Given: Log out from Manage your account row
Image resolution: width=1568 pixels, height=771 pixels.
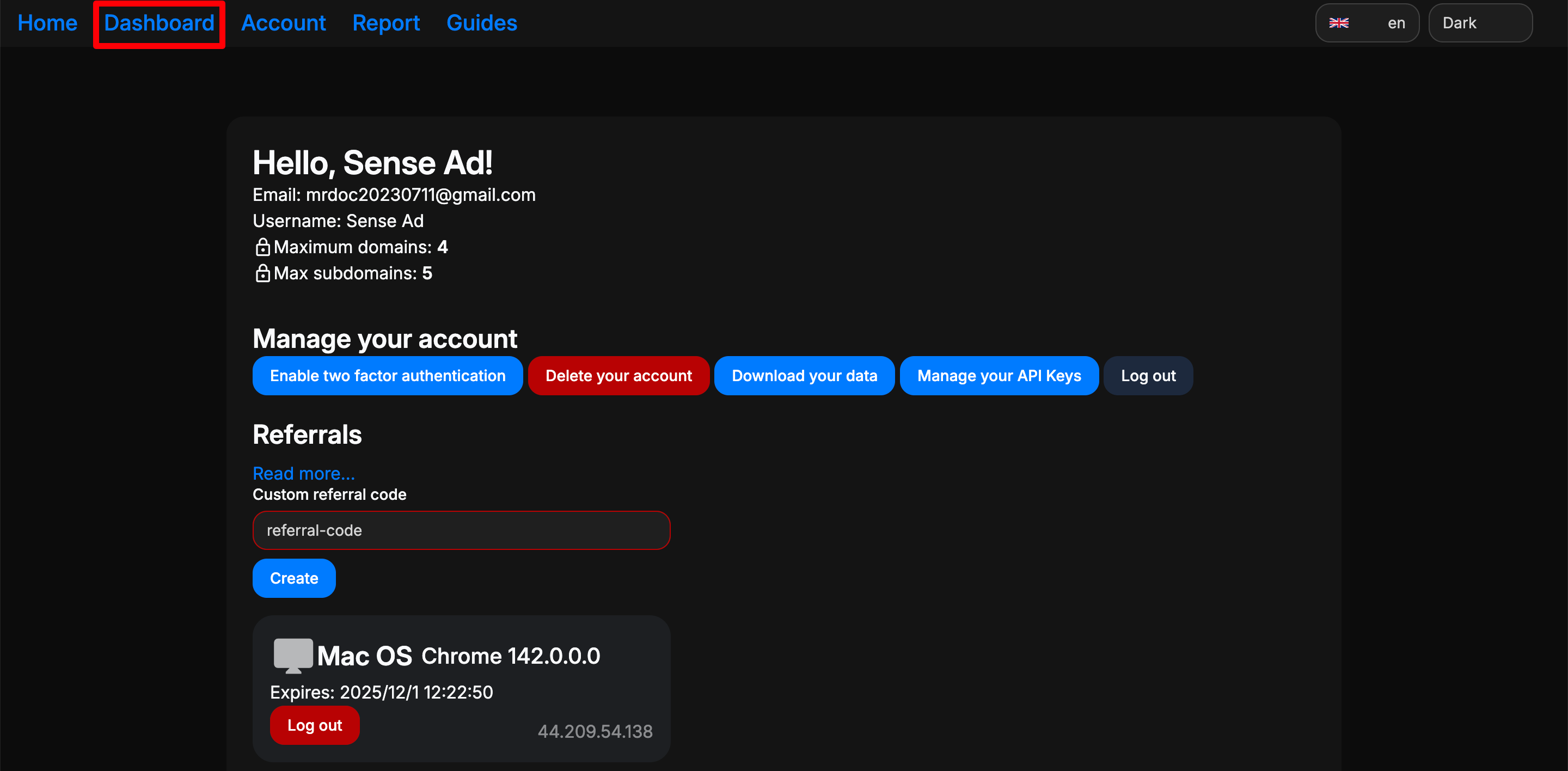Looking at the screenshot, I should tap(1147, 376).
